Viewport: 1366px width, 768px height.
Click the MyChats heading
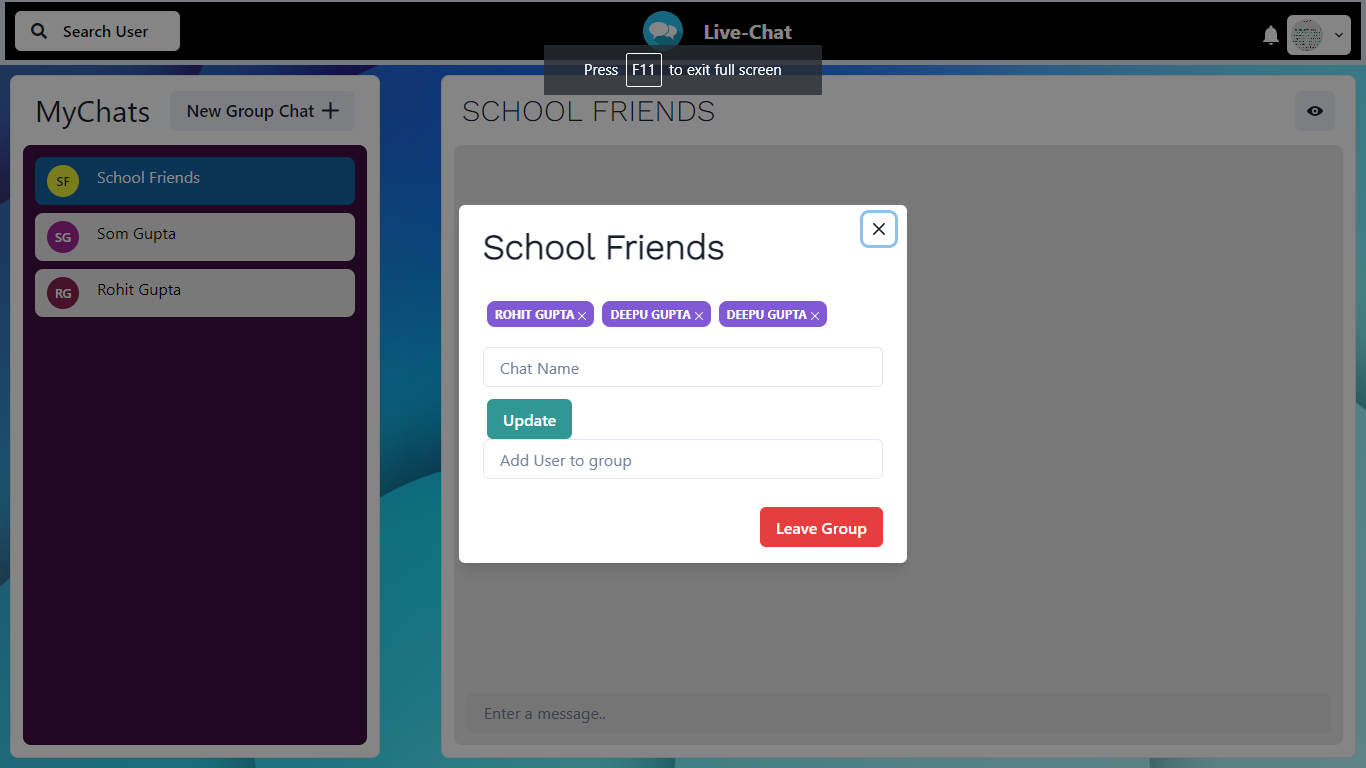click(x=92, y=112)
